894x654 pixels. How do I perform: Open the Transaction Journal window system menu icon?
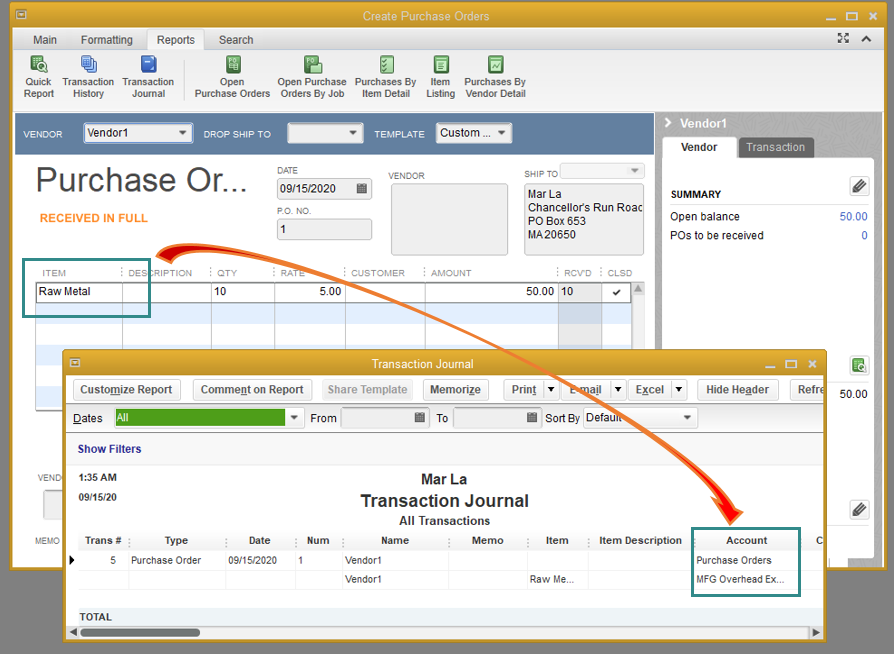[x=75, y=363]
